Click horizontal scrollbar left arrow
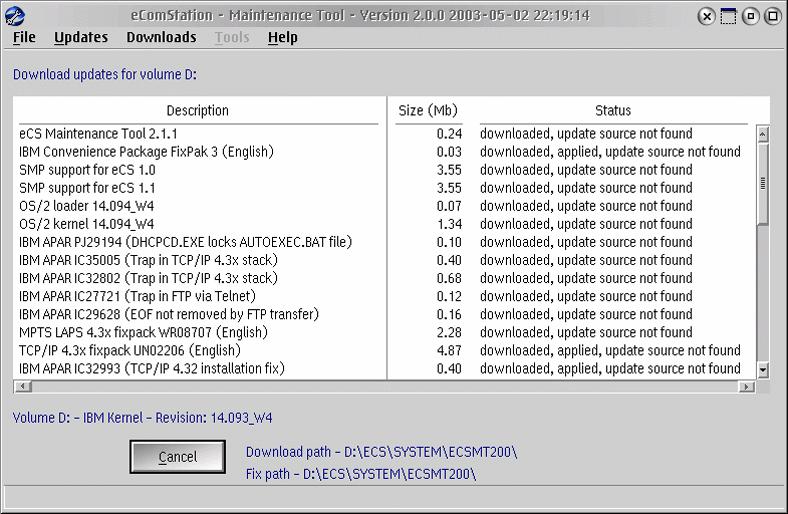The image size is (788, 514). click(x=23, y=386)
